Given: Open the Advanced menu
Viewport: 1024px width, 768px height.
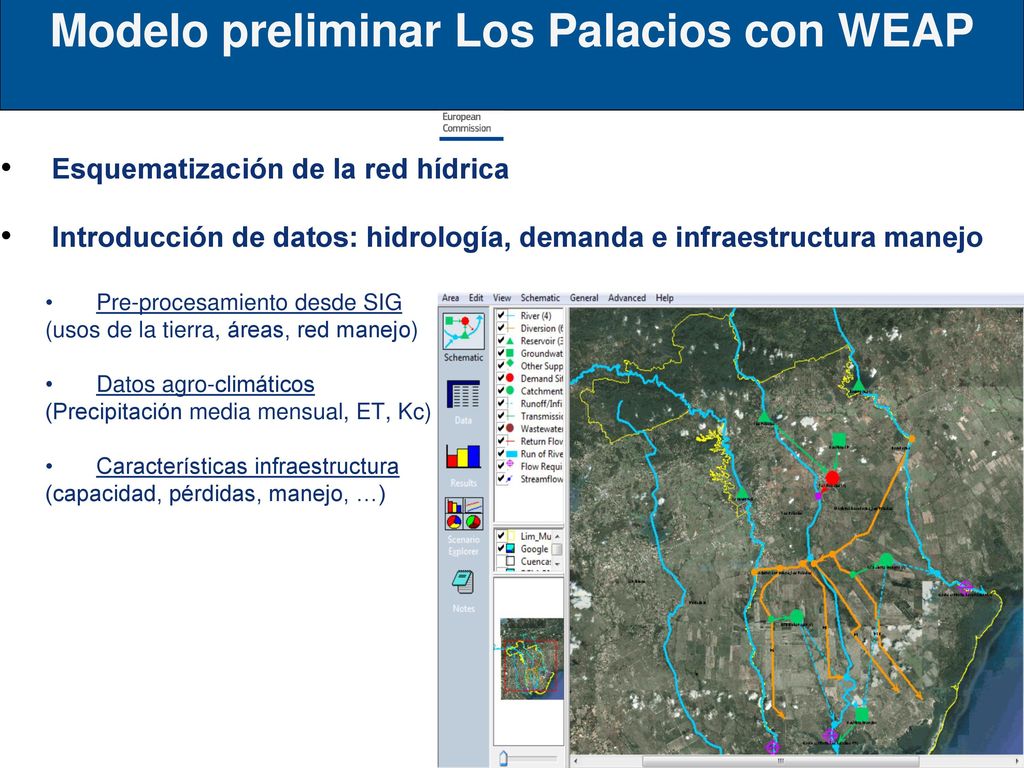Looking at the screenshot, I should (627, 298).
